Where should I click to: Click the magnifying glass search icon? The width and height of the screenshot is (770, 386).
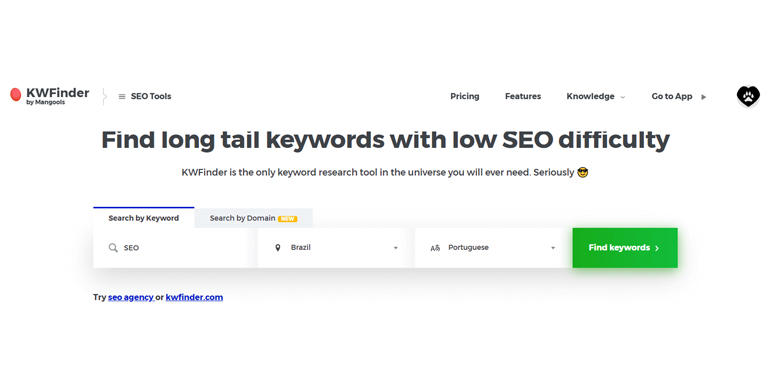click(x=113, y=248)
